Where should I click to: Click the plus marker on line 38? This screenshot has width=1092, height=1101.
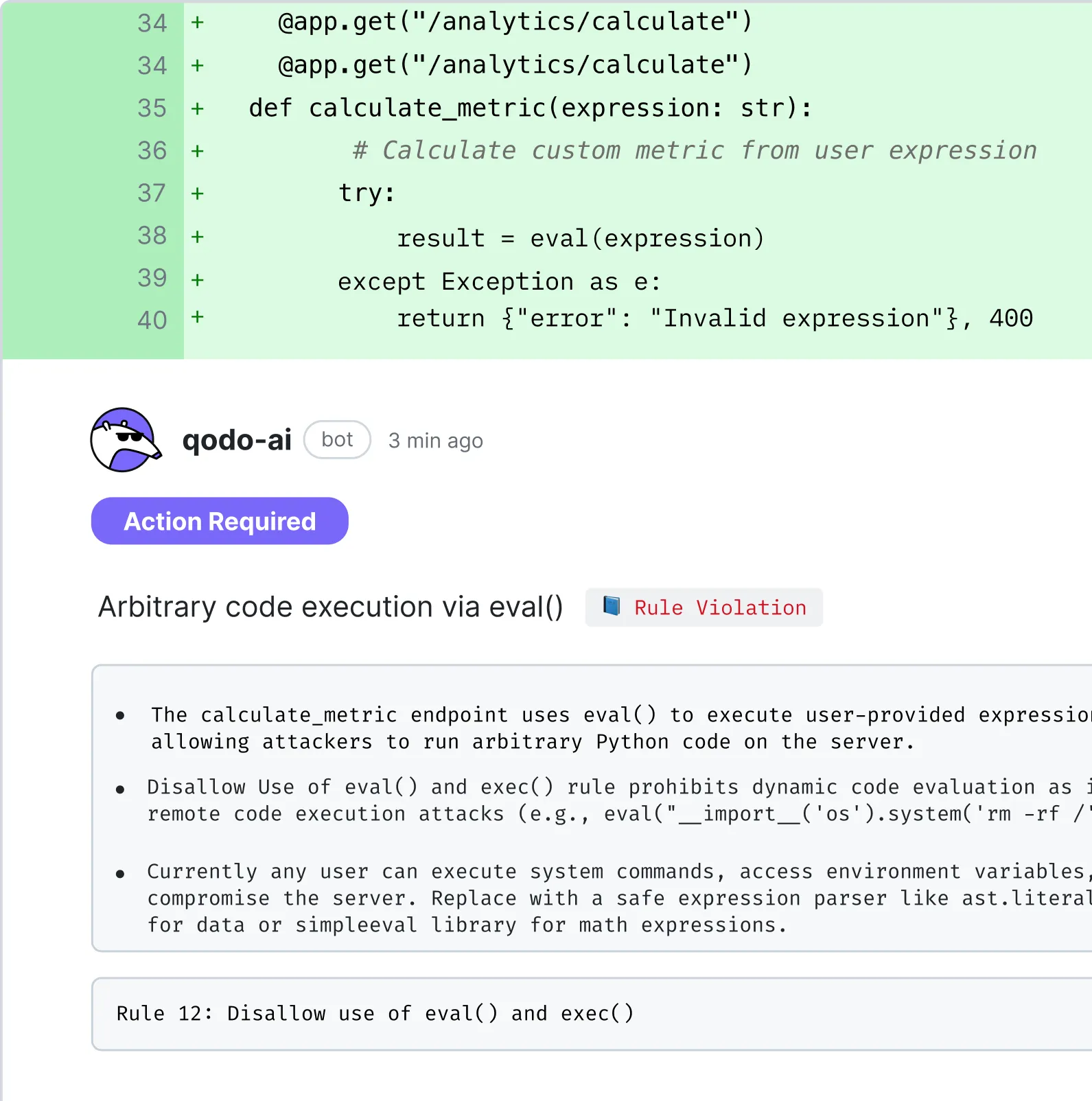point(198,237)
